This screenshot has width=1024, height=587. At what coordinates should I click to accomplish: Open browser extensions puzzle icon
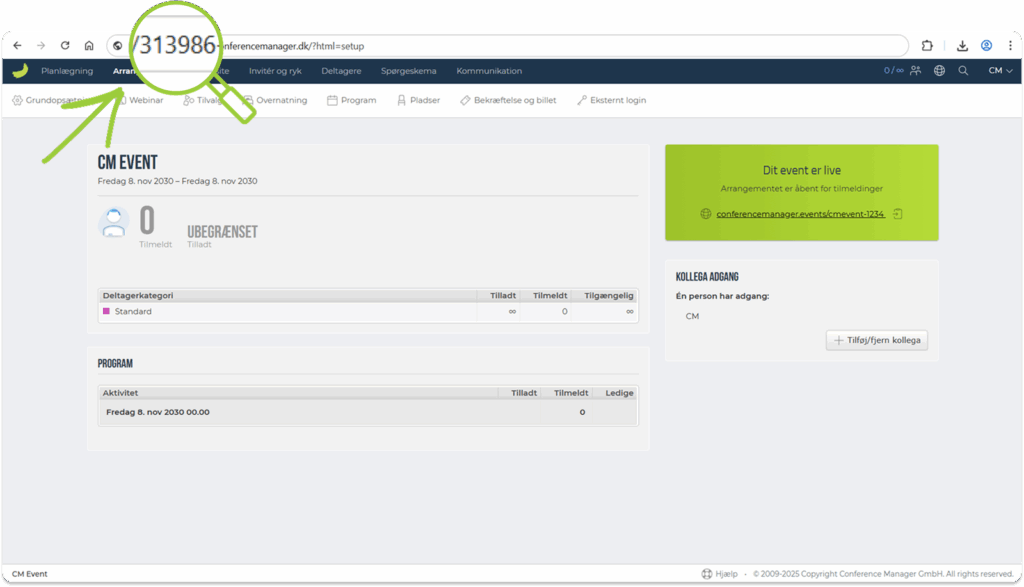tap(927, 46)
